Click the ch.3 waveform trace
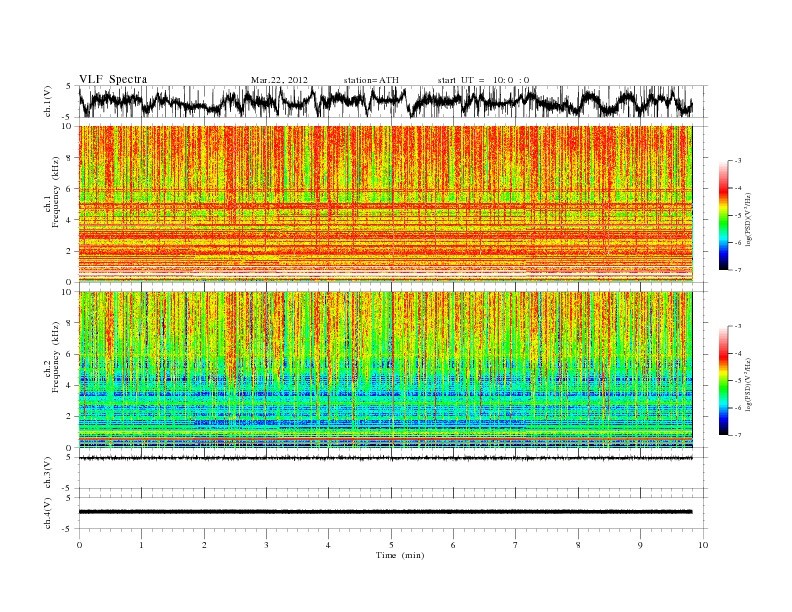Image resolution: width=792 pixels, height=612 pixels. 385,458
